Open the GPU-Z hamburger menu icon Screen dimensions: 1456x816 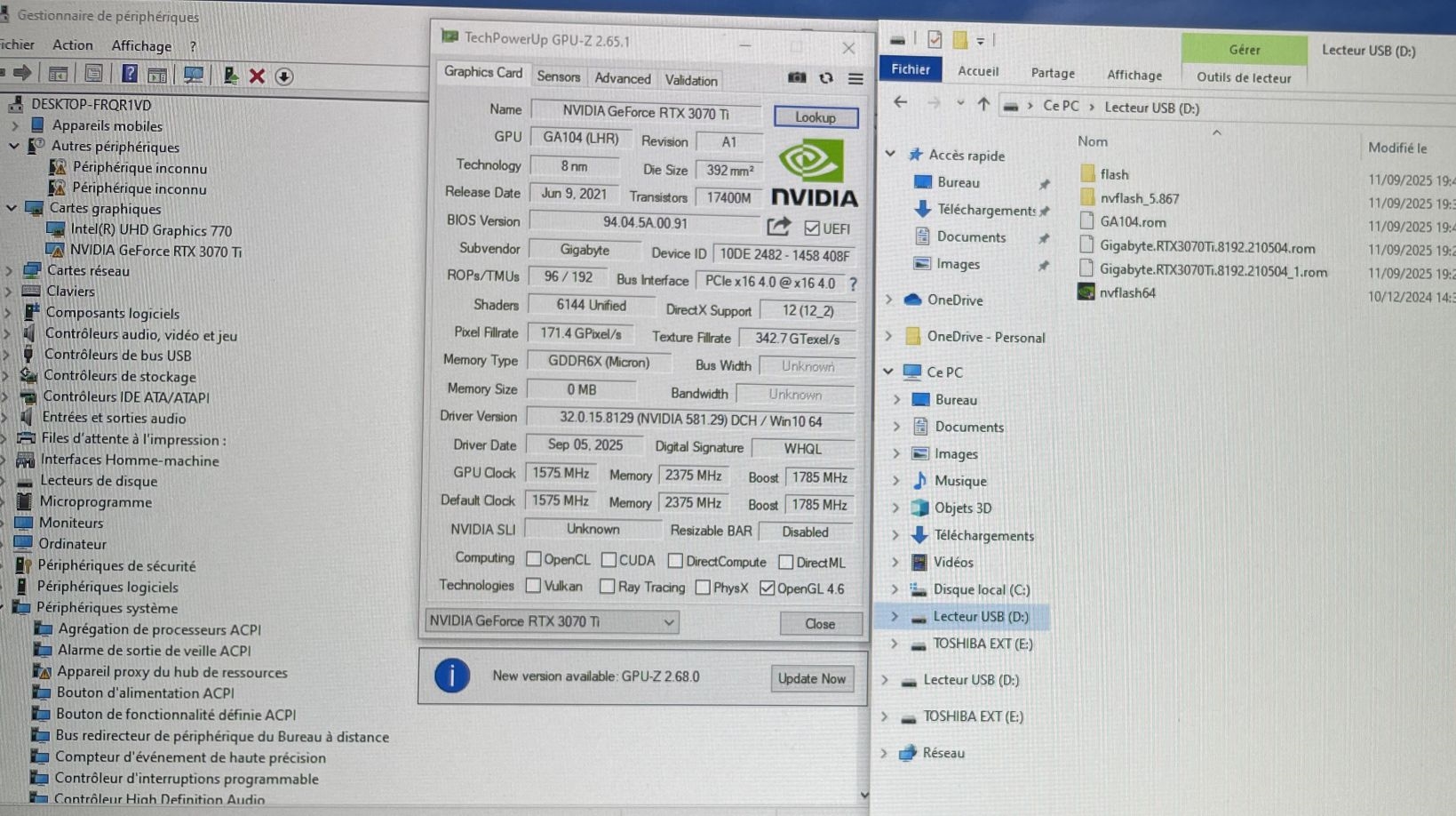(855, 79)
